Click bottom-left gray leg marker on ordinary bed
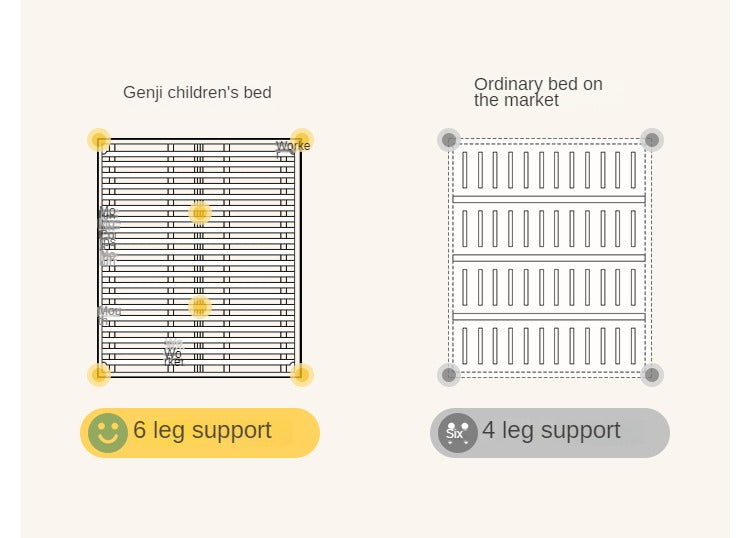 [x=449, y=375]
